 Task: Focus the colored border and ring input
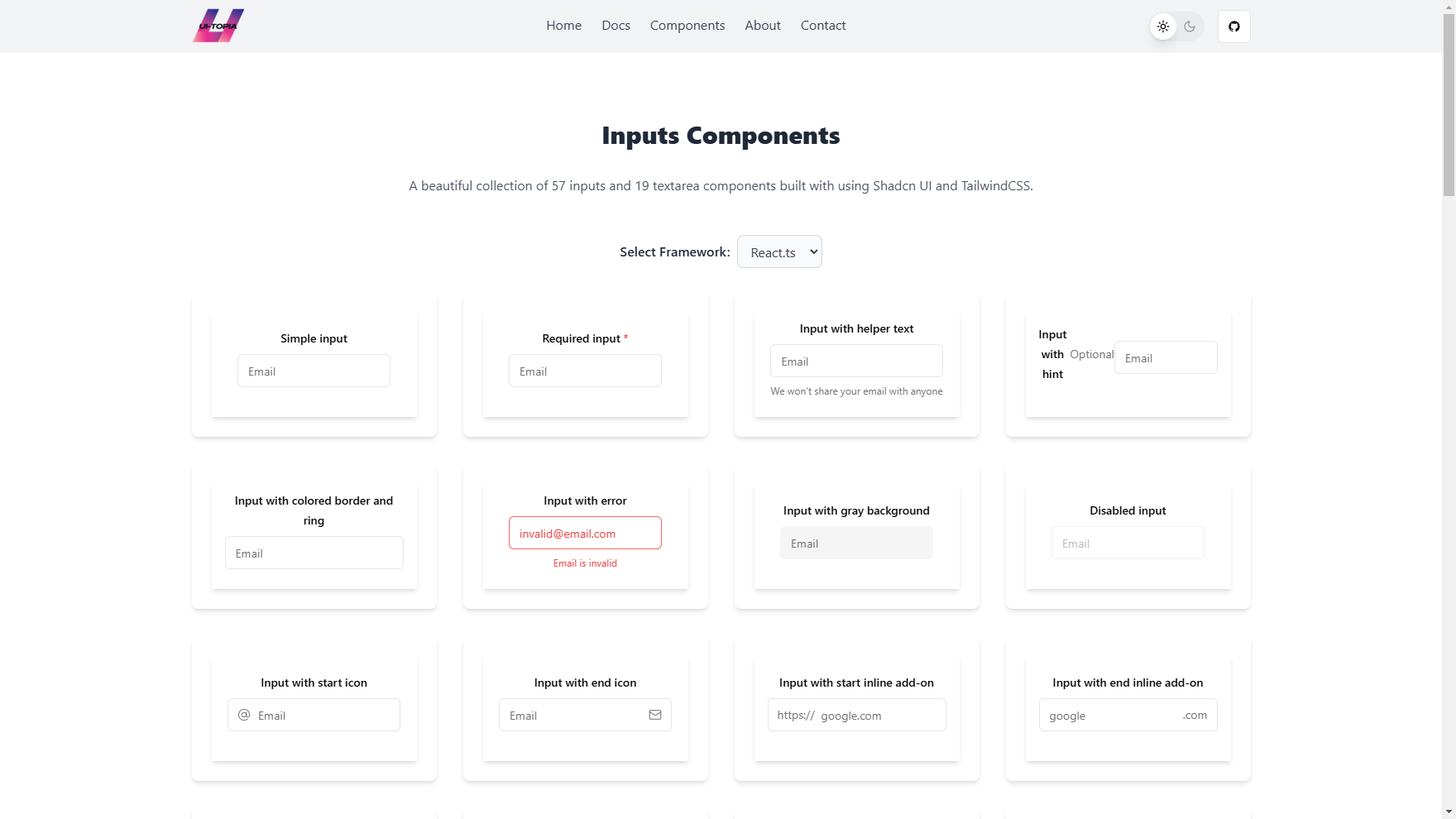tap(314, 553)
